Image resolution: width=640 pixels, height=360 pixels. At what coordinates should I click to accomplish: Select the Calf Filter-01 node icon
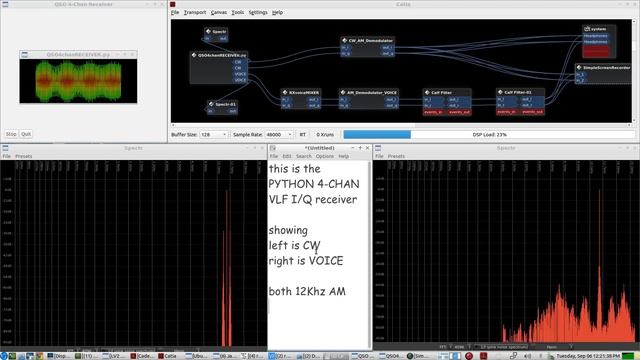(500, 92)
